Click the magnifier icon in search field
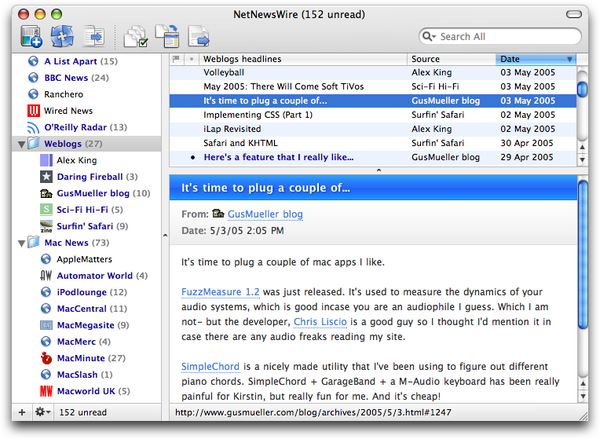The height and width of the screenshot is (439, 600). [x=429, y=36]
